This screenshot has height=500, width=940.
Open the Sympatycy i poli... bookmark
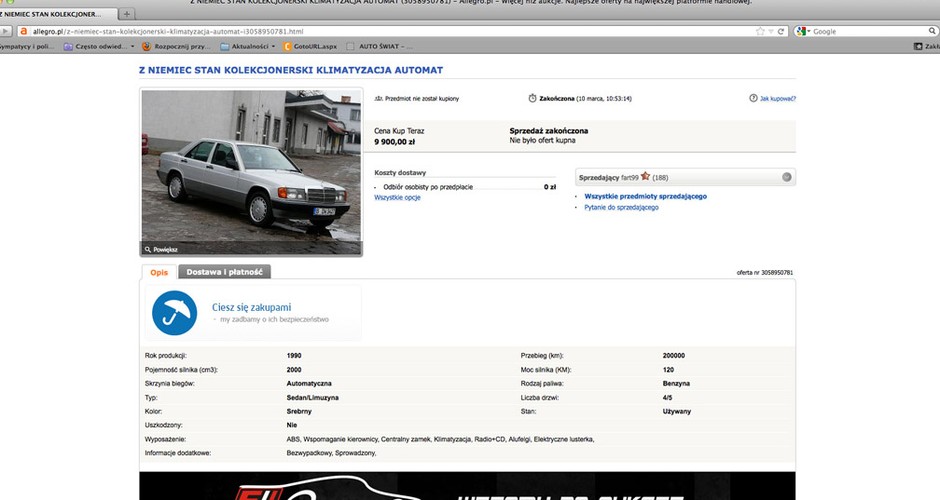pyautogui.click(x=27, y=46)
